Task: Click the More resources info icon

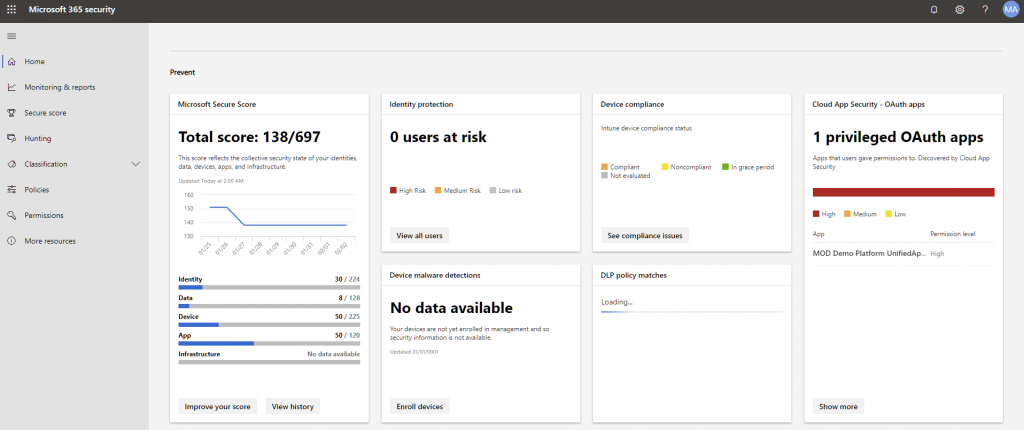Action: (11, 240)
